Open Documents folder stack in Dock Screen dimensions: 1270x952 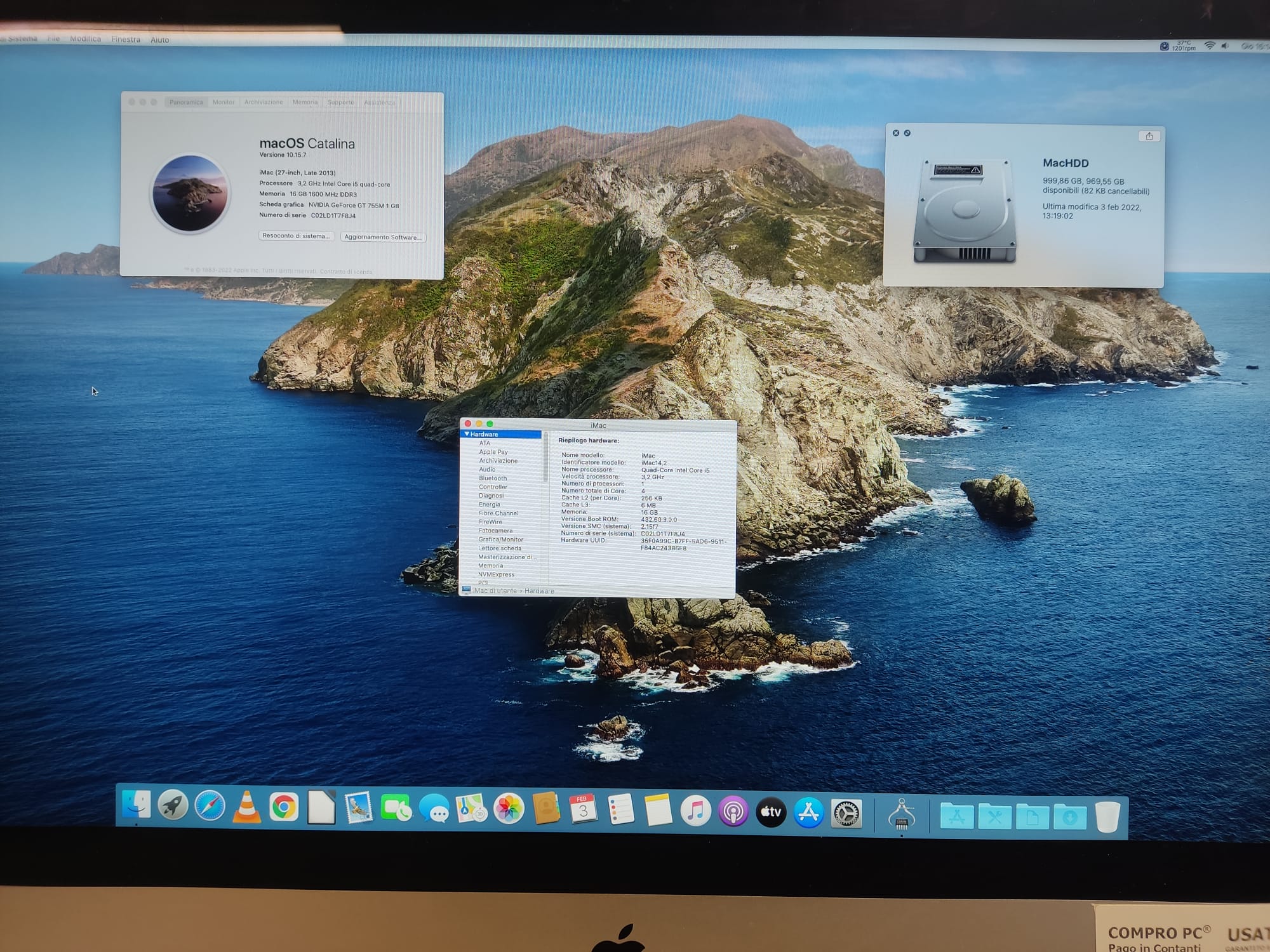1032,817
